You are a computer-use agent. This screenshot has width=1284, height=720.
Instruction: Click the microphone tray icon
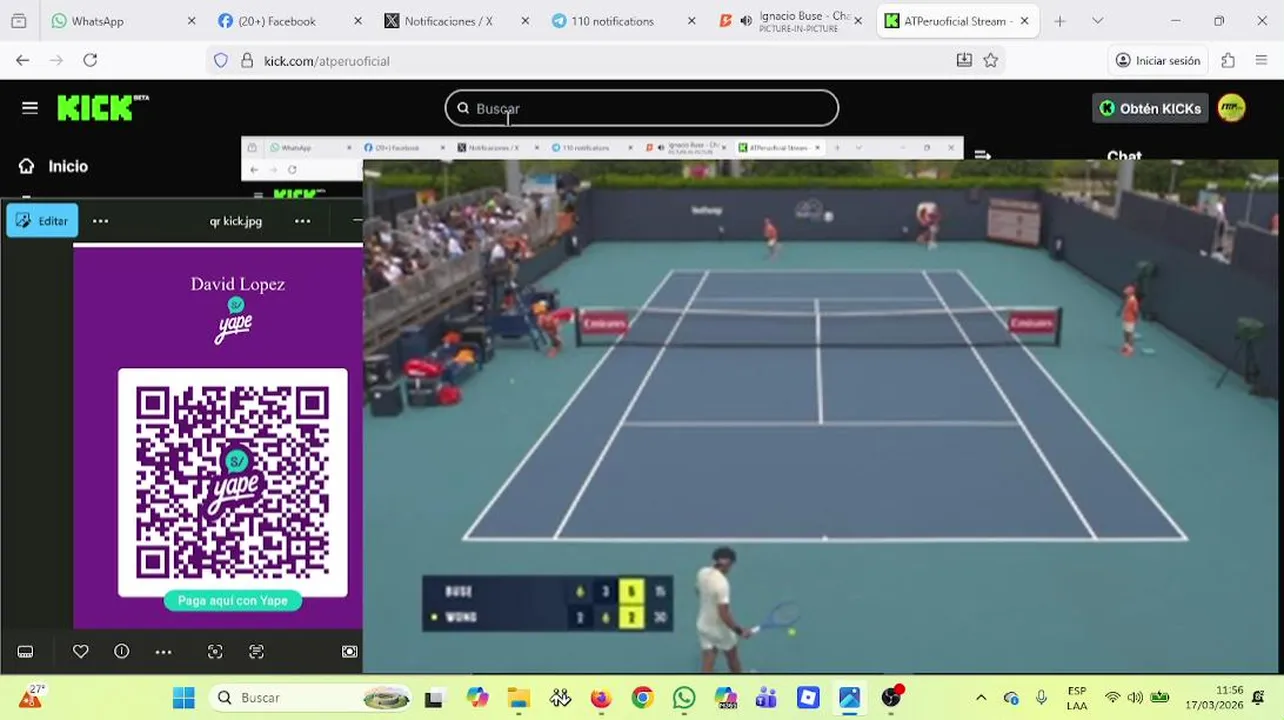point(1041,698)
